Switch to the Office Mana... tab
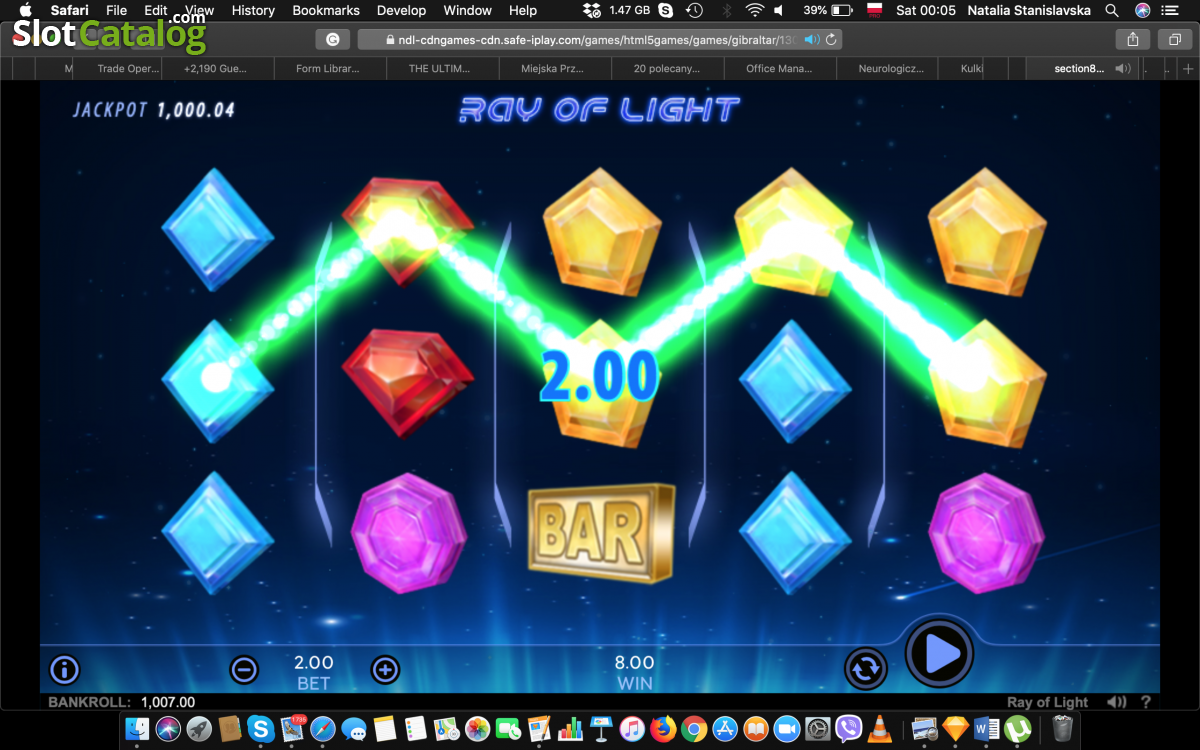 point(779,69)
